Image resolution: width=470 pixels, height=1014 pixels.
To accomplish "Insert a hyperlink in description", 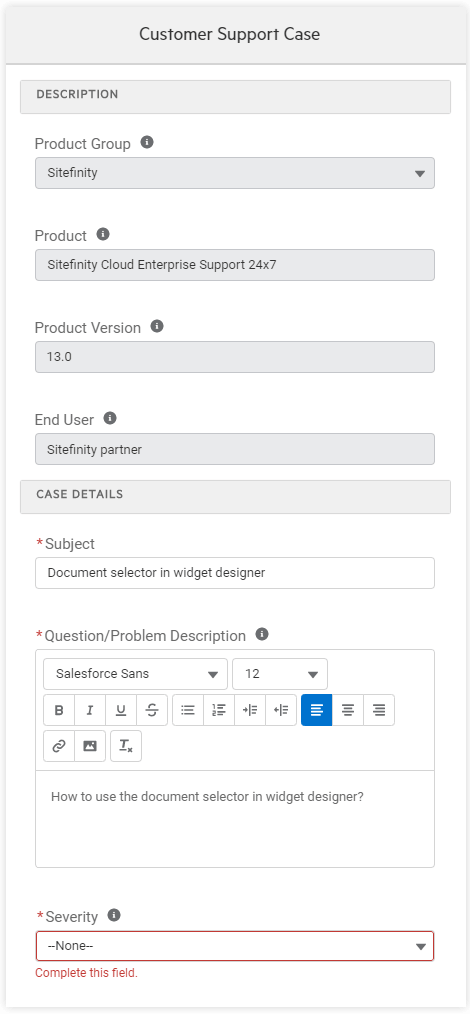I will (59, 746).
